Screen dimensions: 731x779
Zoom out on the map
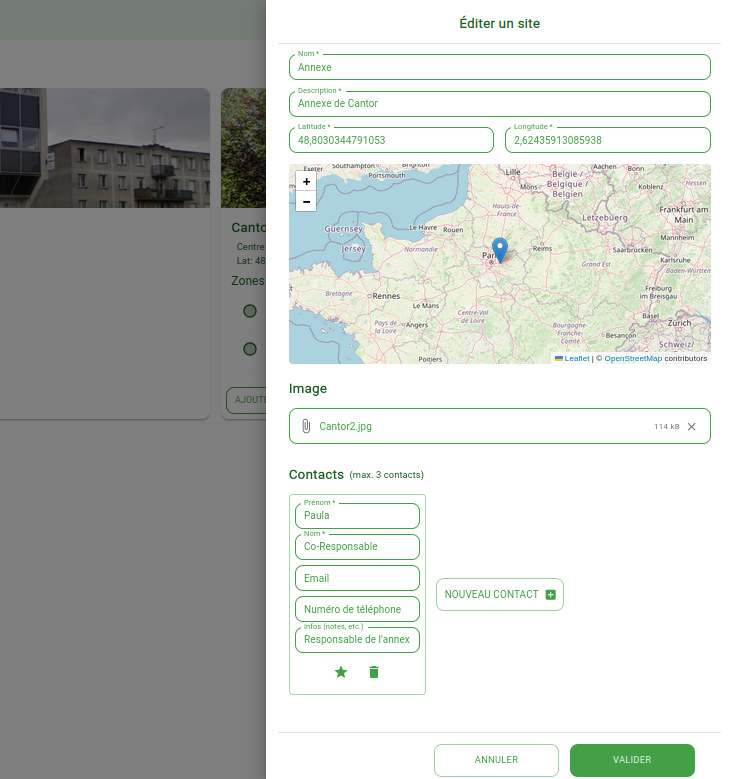click(x=306, y=202)
